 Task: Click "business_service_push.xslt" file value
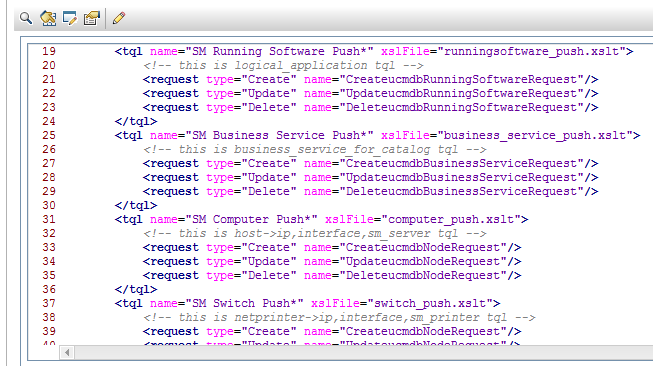(535, 135)
